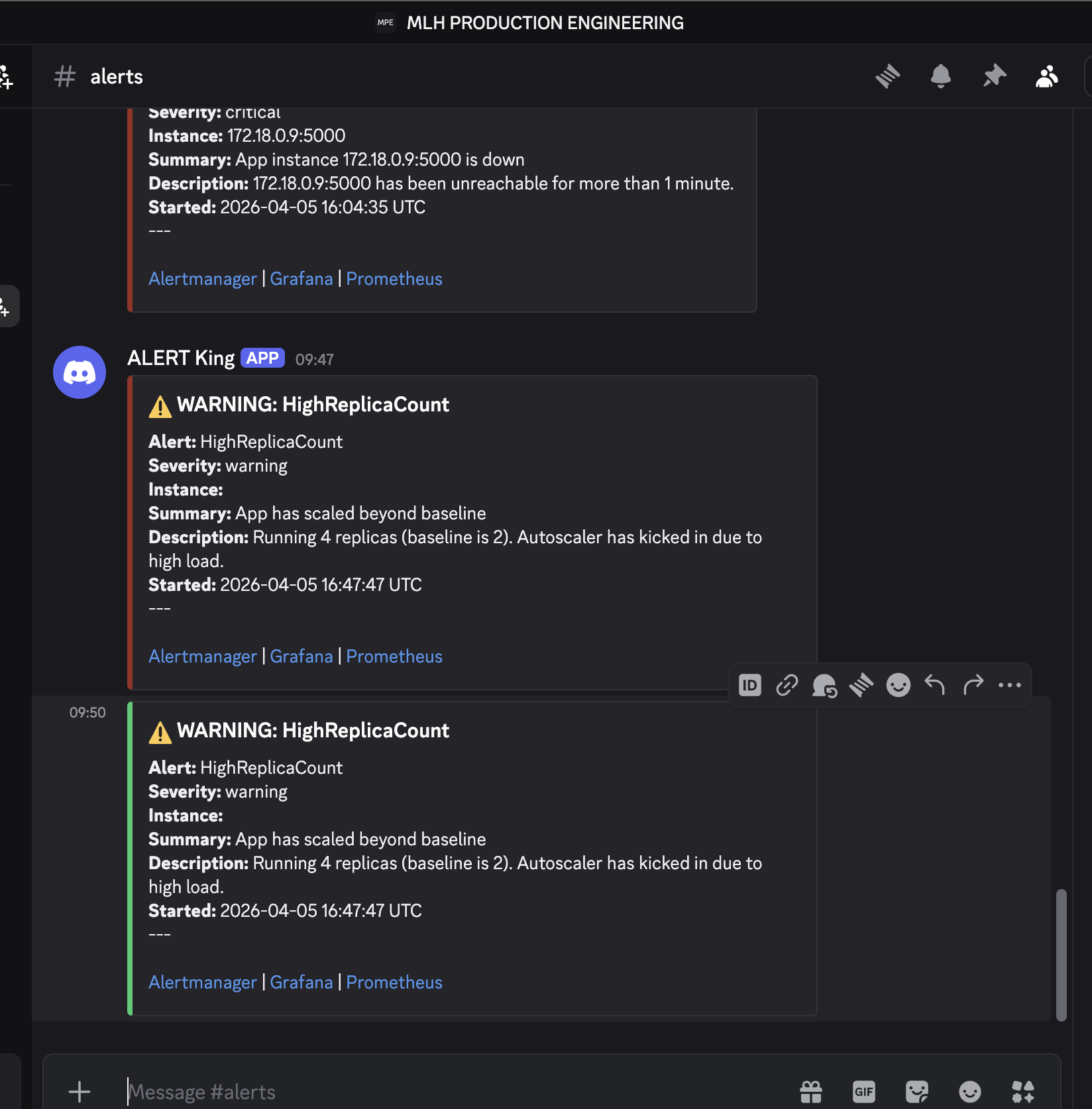
Task: Click the alerts channel name
Action: [117, 77]
